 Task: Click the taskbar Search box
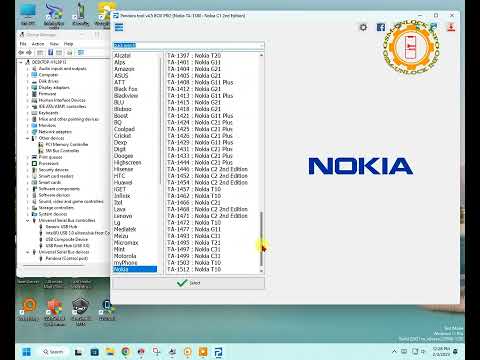[53, 352]
